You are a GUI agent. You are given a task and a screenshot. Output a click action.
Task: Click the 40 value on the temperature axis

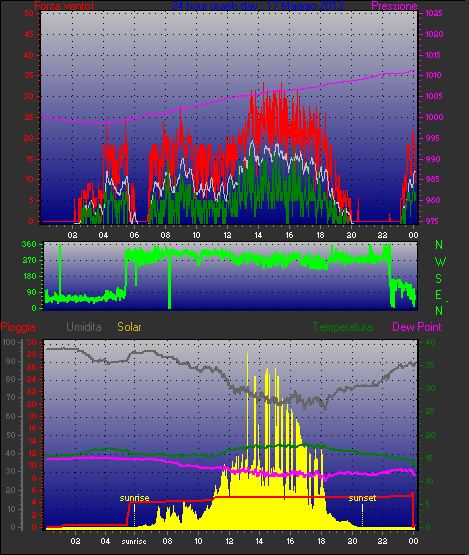click(430, 342)
